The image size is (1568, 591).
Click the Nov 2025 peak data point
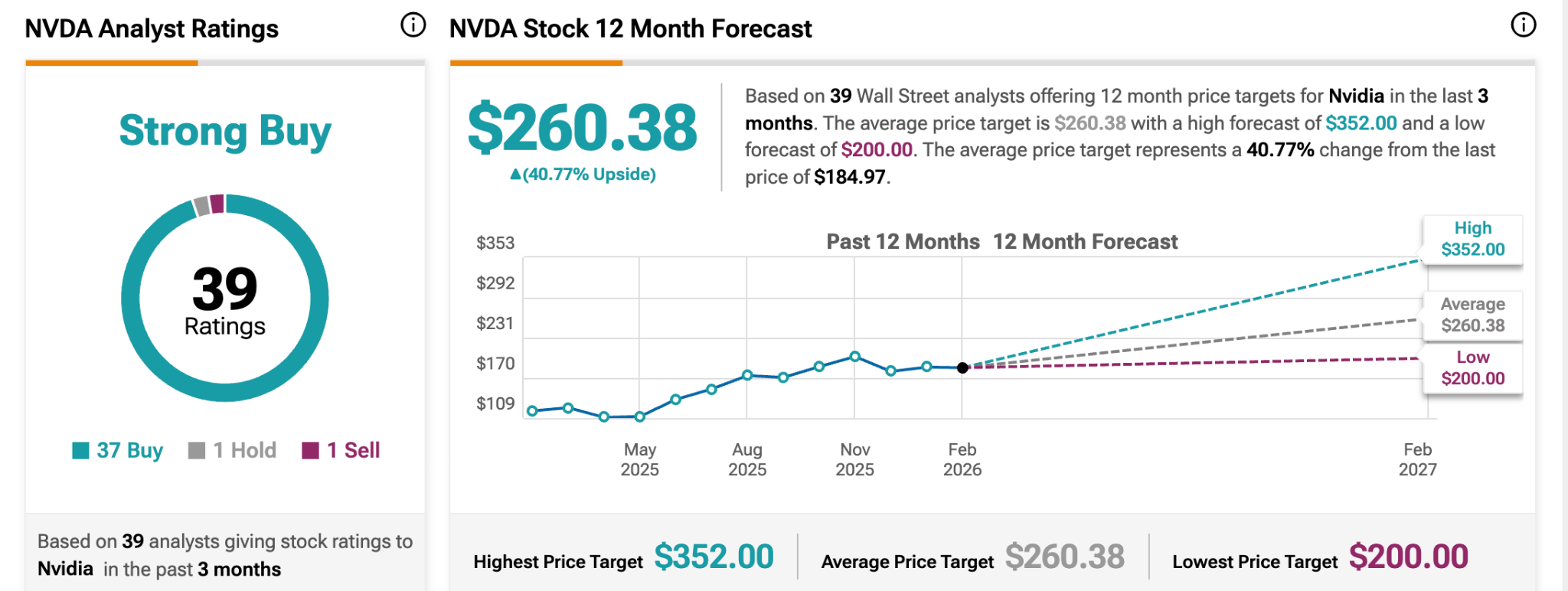pos(854,356)
